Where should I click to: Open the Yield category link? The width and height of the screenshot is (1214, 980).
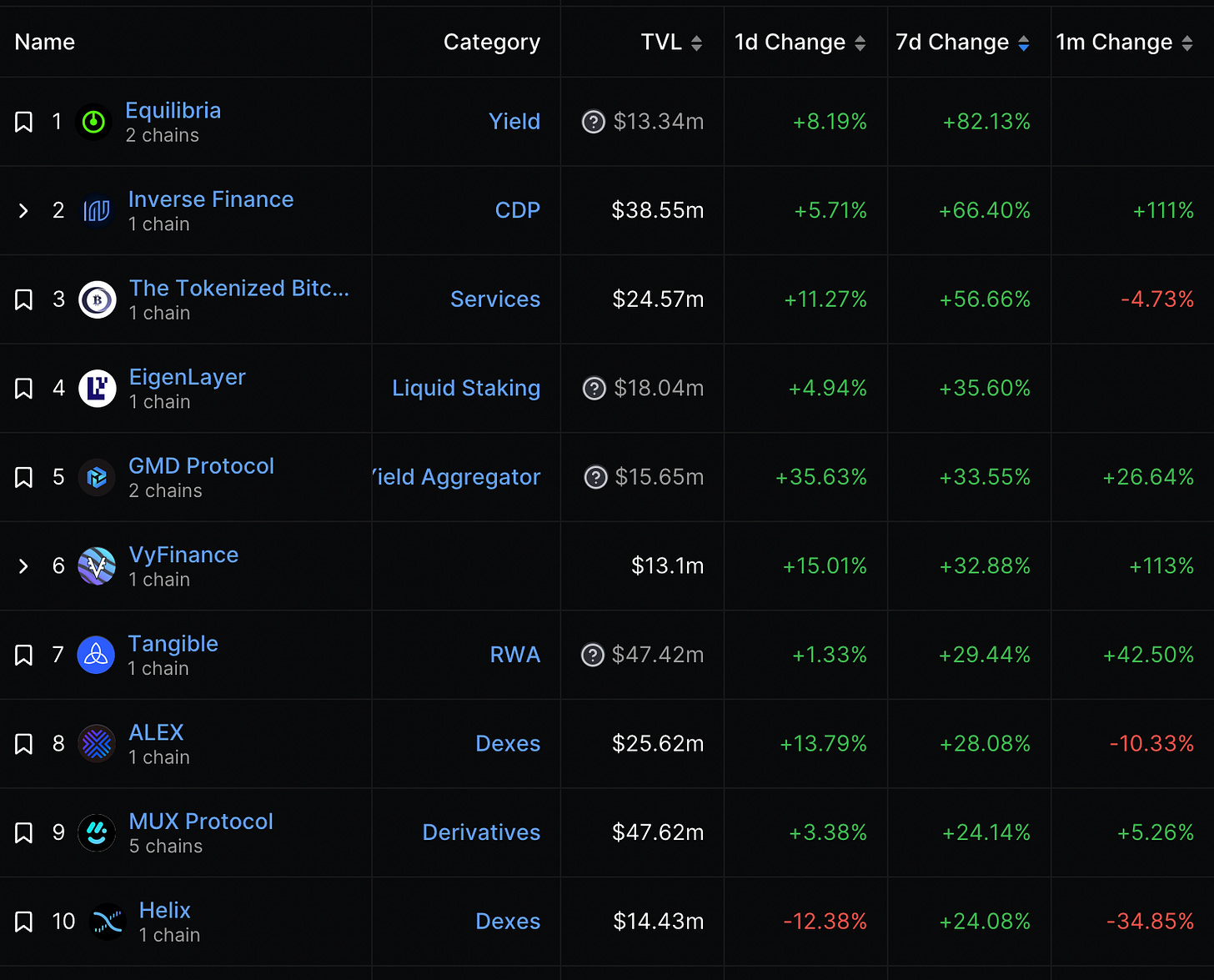[514, 122]
